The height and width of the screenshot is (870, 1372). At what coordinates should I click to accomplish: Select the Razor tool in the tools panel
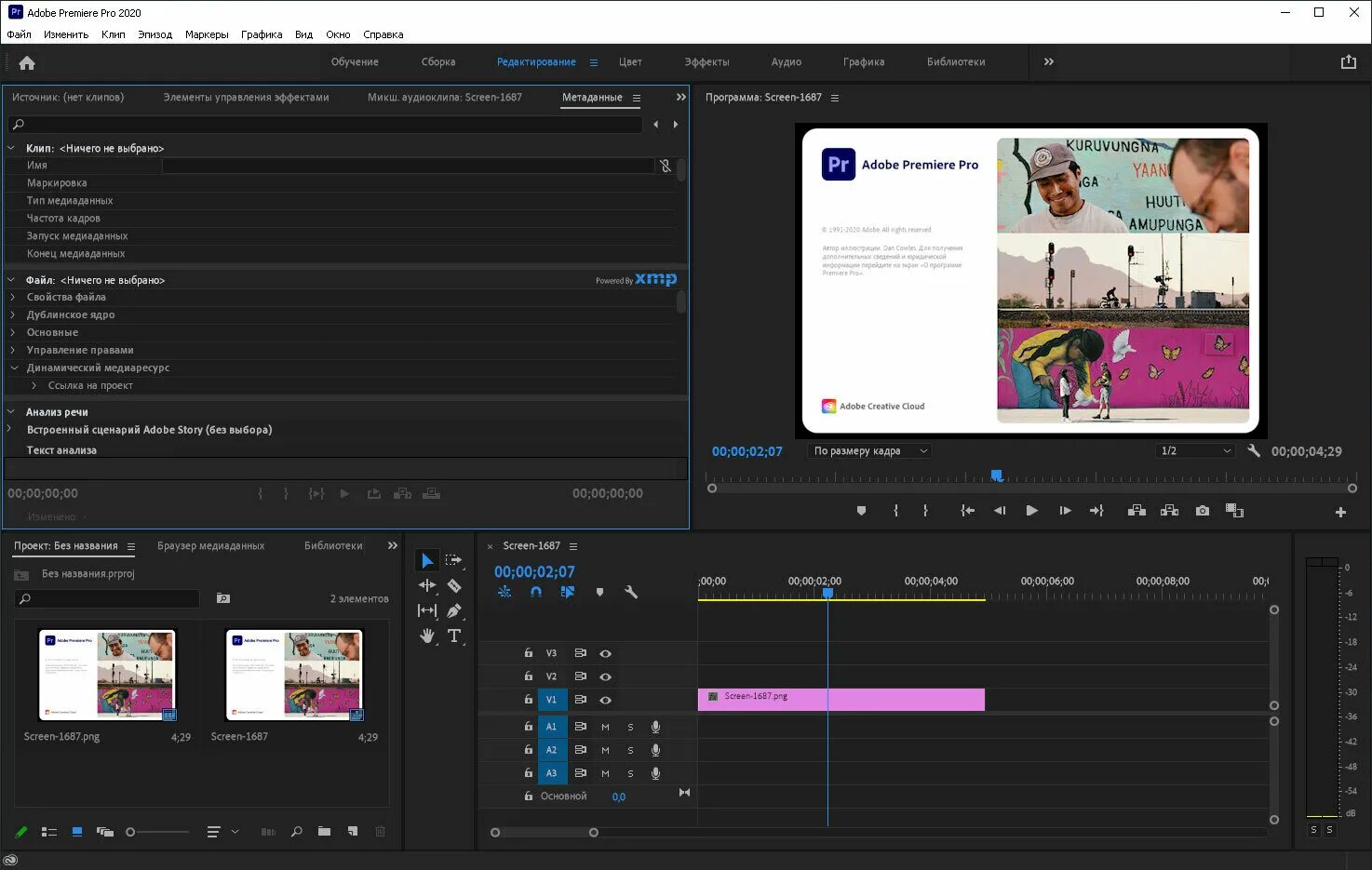454,585
